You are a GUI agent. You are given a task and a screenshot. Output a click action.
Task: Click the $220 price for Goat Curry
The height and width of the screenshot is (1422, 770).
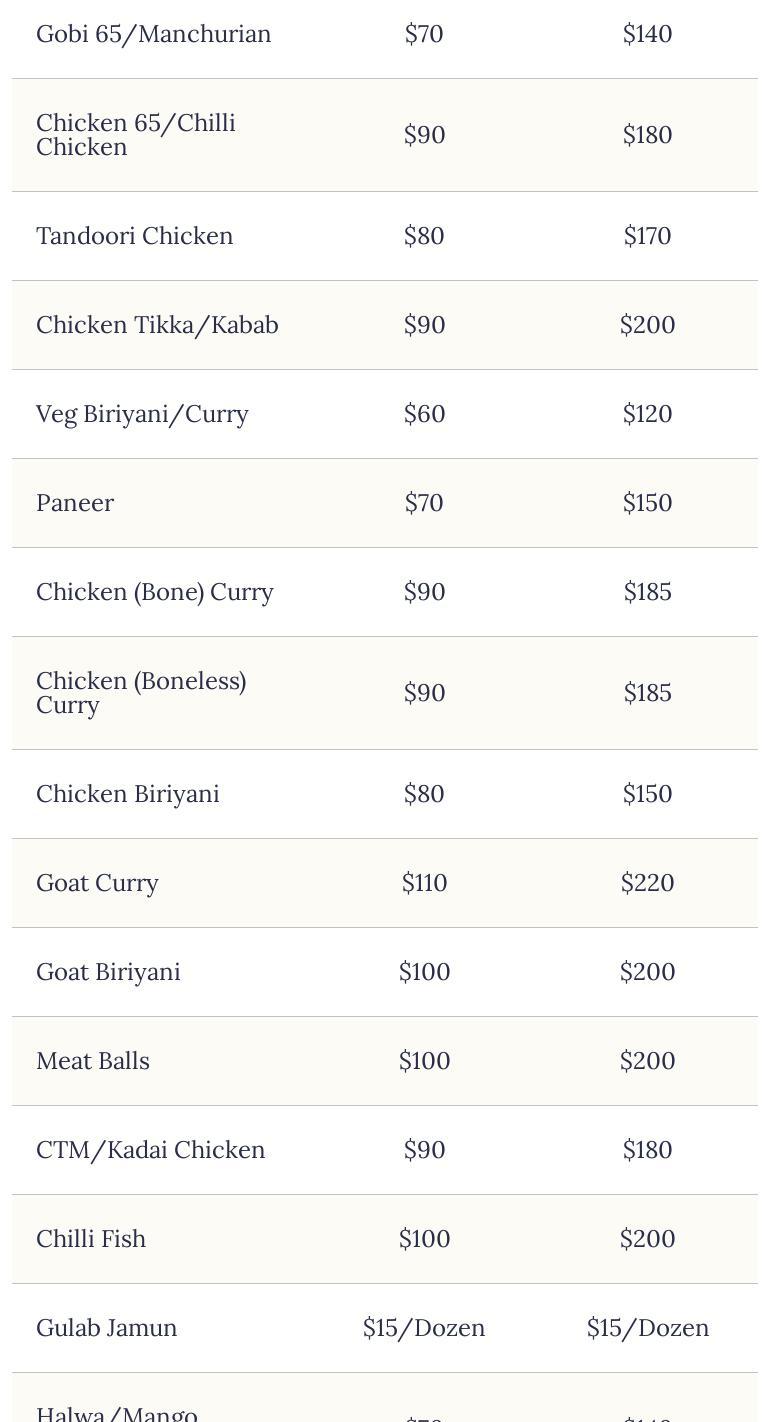[647, 883]
